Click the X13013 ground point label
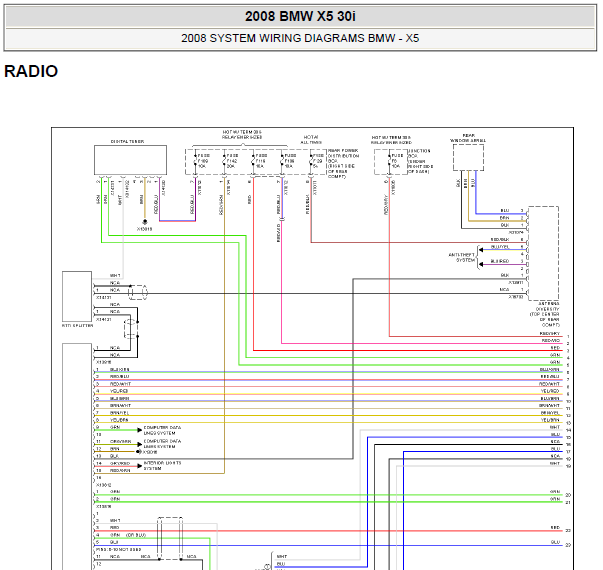This screenshot has width=603, height=570. coord(145,229)
